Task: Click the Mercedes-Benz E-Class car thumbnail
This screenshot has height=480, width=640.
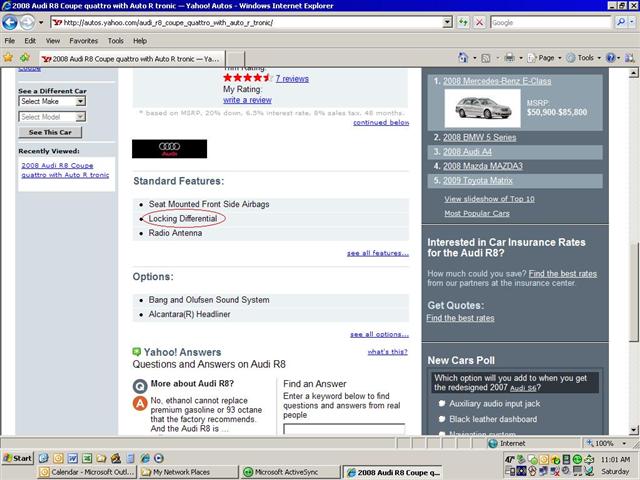Action: tap(482, 108)
